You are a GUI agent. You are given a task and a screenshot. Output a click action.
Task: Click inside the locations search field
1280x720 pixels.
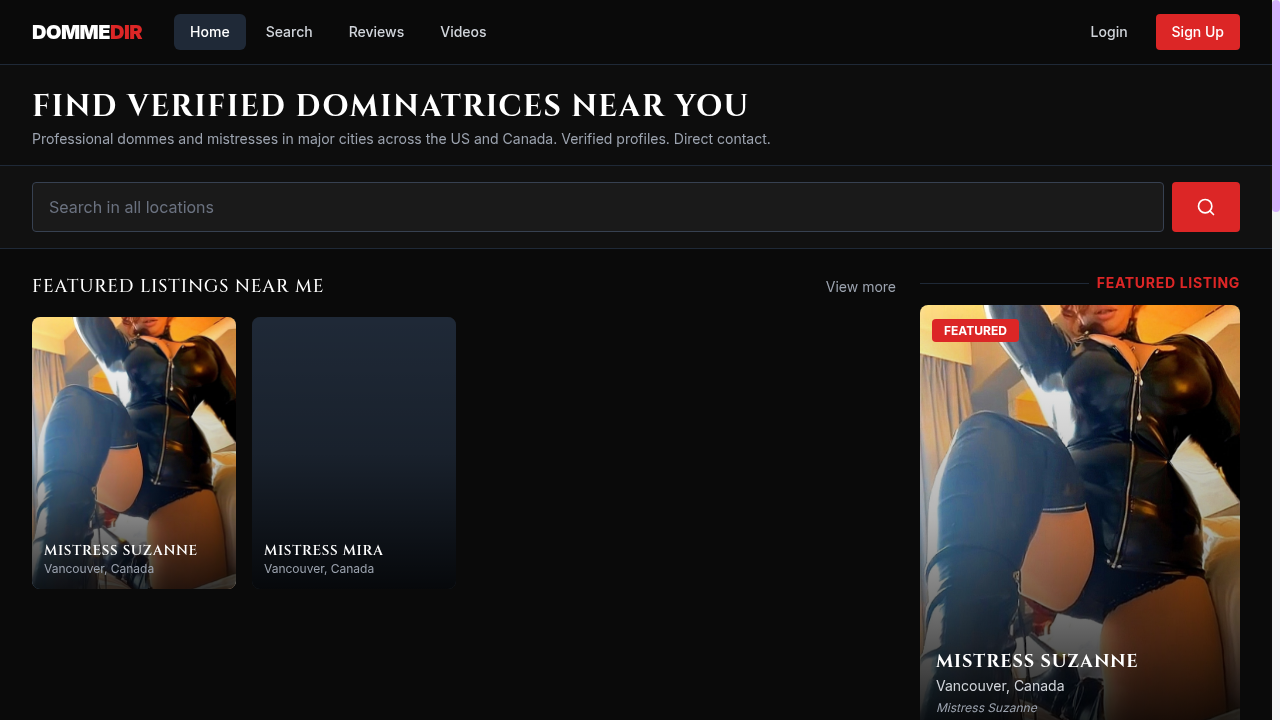coord(400,206)
